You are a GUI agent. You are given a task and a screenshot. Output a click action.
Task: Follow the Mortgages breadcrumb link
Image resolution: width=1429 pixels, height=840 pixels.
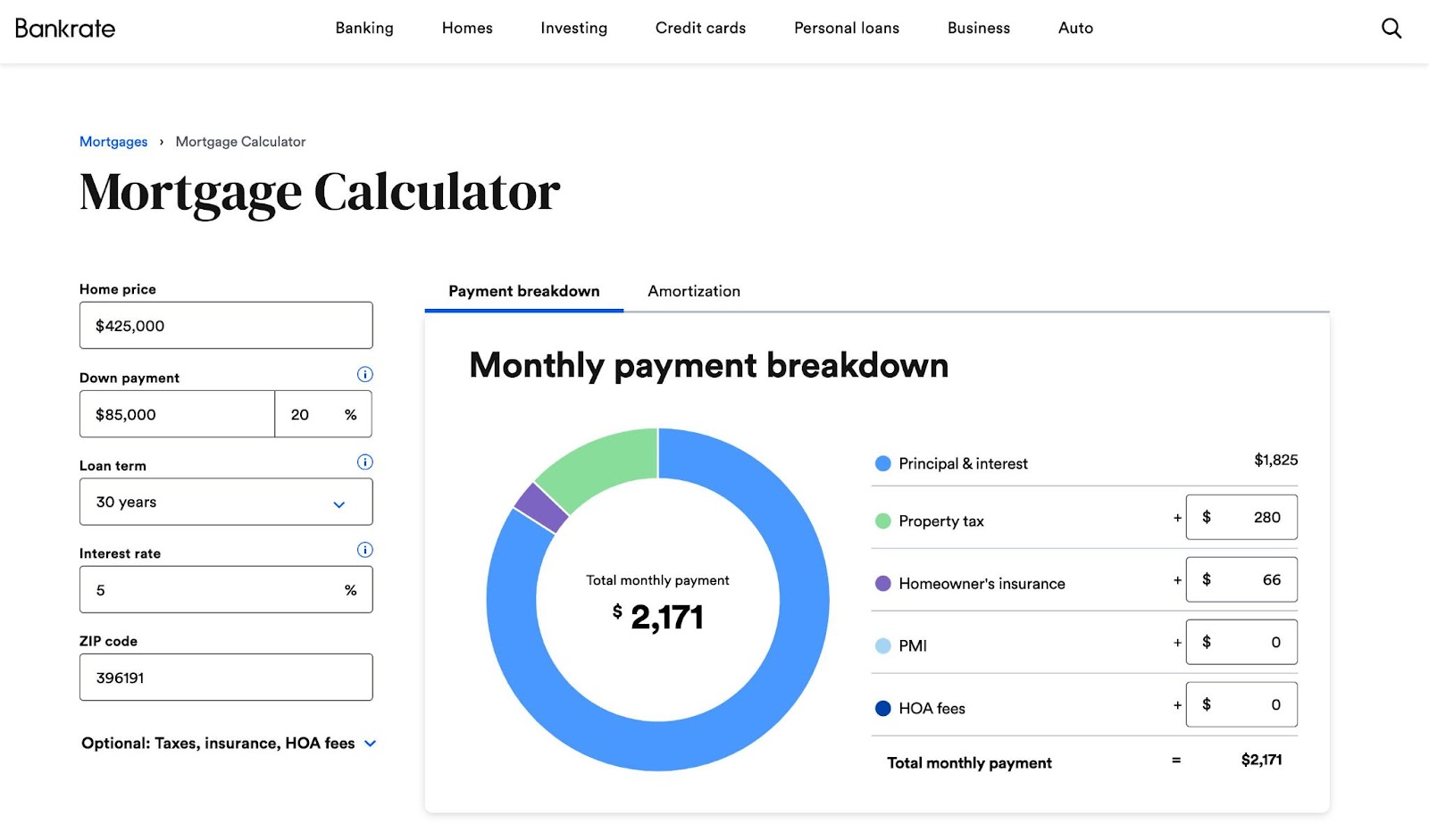113,141
